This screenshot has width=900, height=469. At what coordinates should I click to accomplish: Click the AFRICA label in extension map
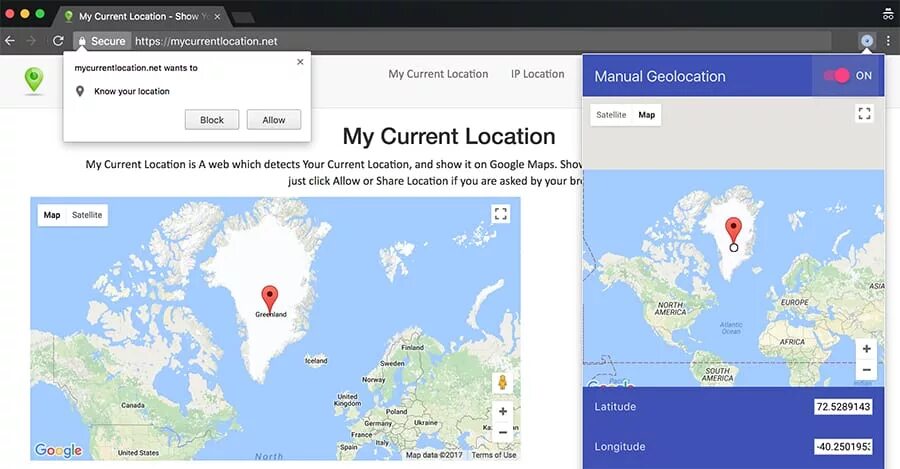pyautogui.click(x=792, y=342)
